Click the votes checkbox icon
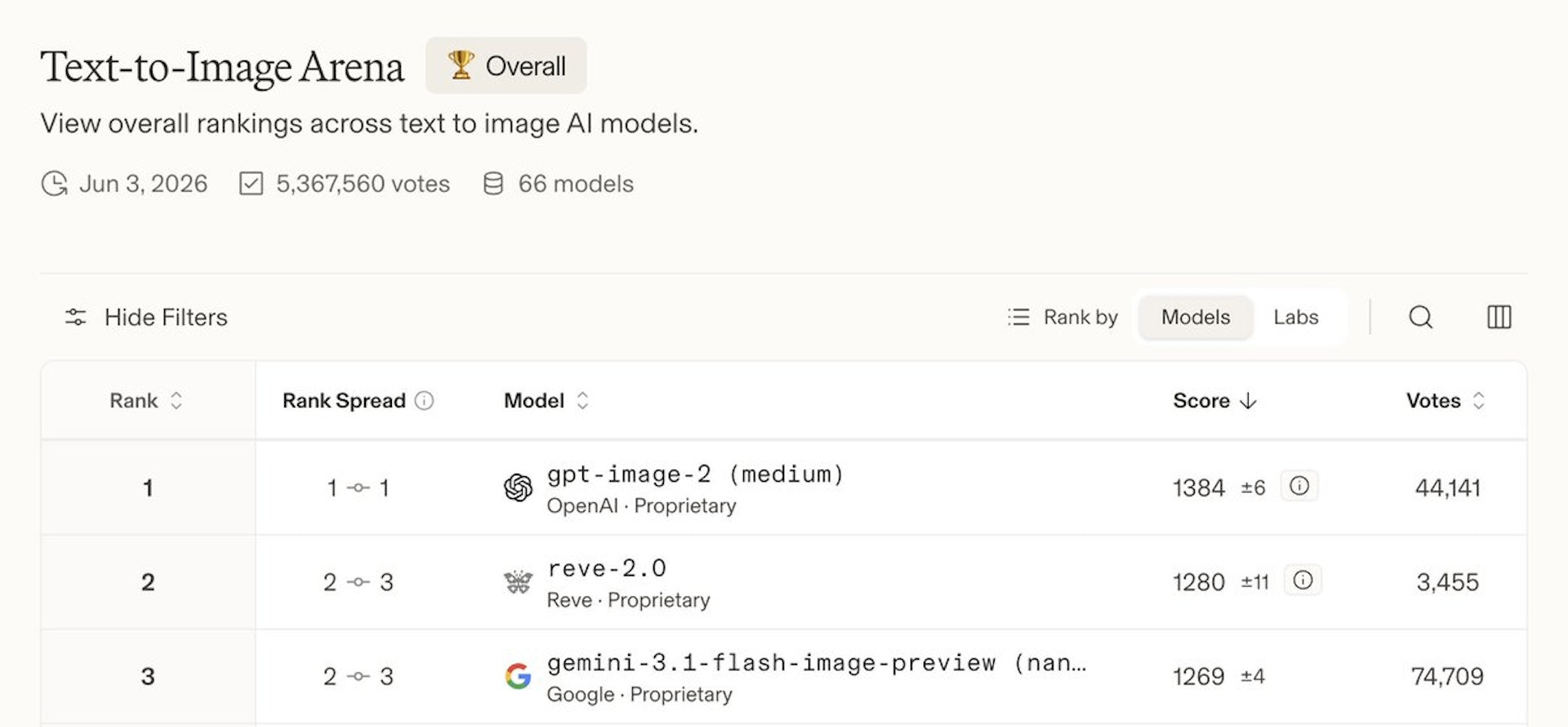This screenshot has height=727, width=1568. (251, 183)
